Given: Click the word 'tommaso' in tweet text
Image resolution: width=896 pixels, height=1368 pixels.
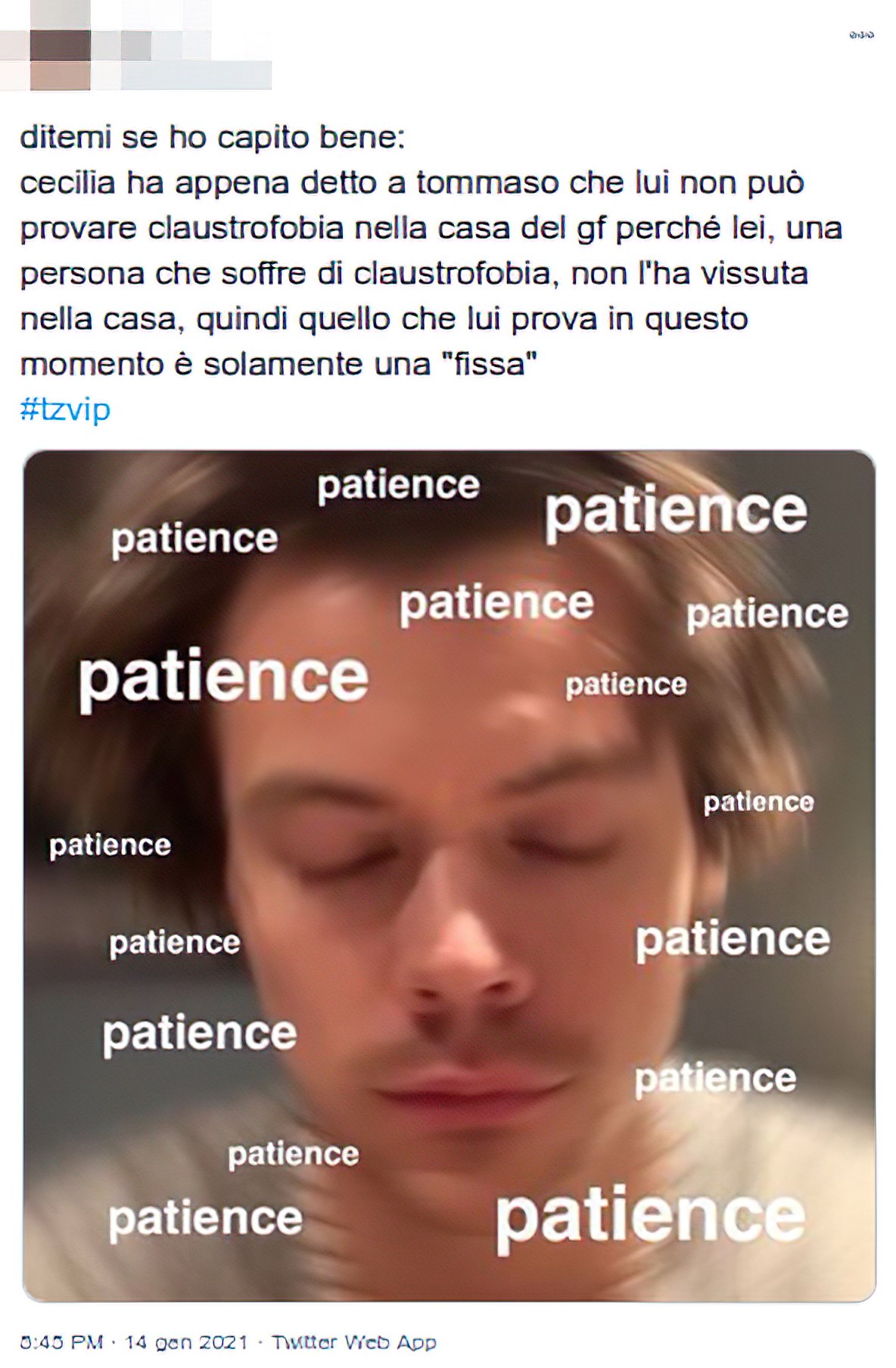Looking at the screenshot, I should tap(489, 182).
